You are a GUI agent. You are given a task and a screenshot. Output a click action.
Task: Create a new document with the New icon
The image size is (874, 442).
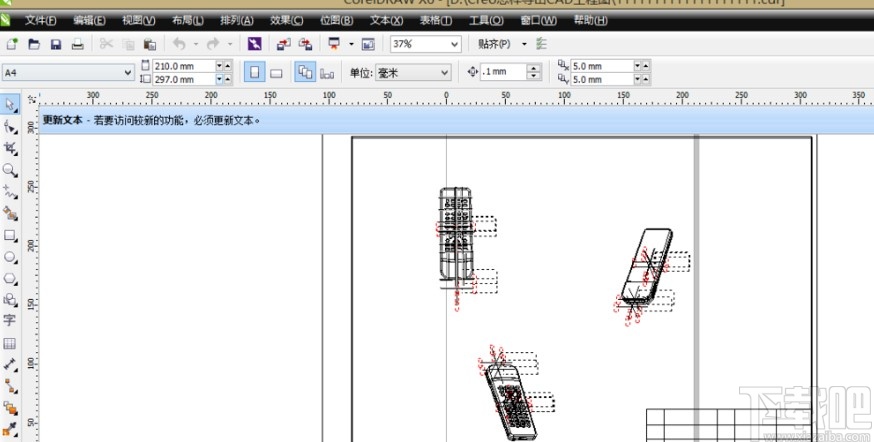pyautogui.click(x=12, y=44)
